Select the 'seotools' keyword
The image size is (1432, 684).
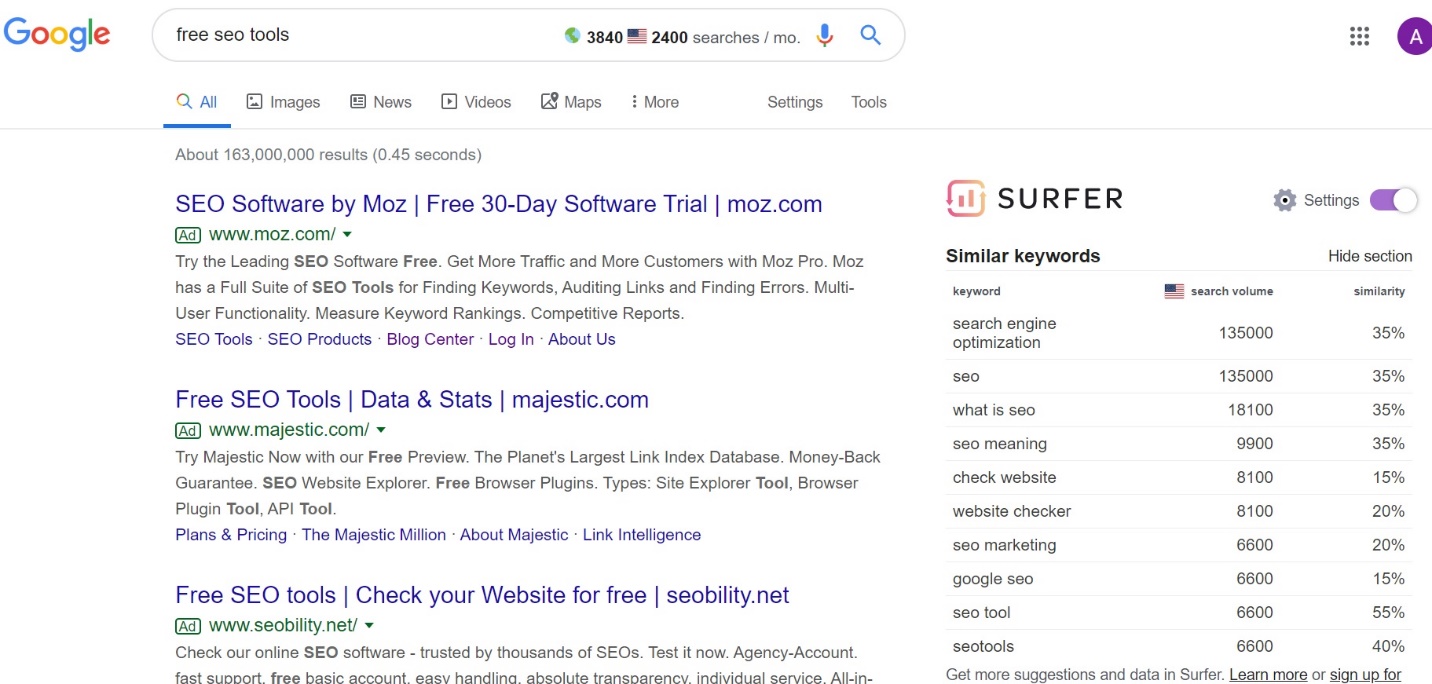point(983,647)
